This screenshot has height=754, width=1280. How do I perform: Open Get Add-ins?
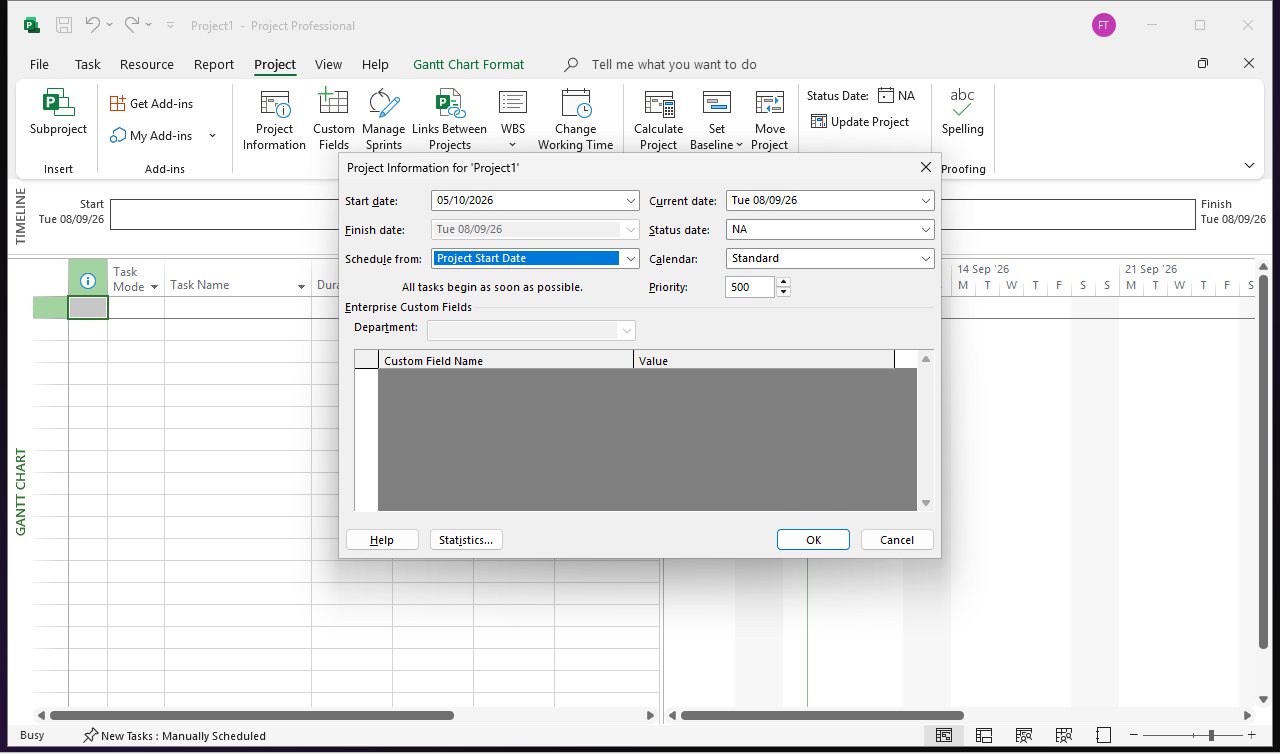coord(151,103)
